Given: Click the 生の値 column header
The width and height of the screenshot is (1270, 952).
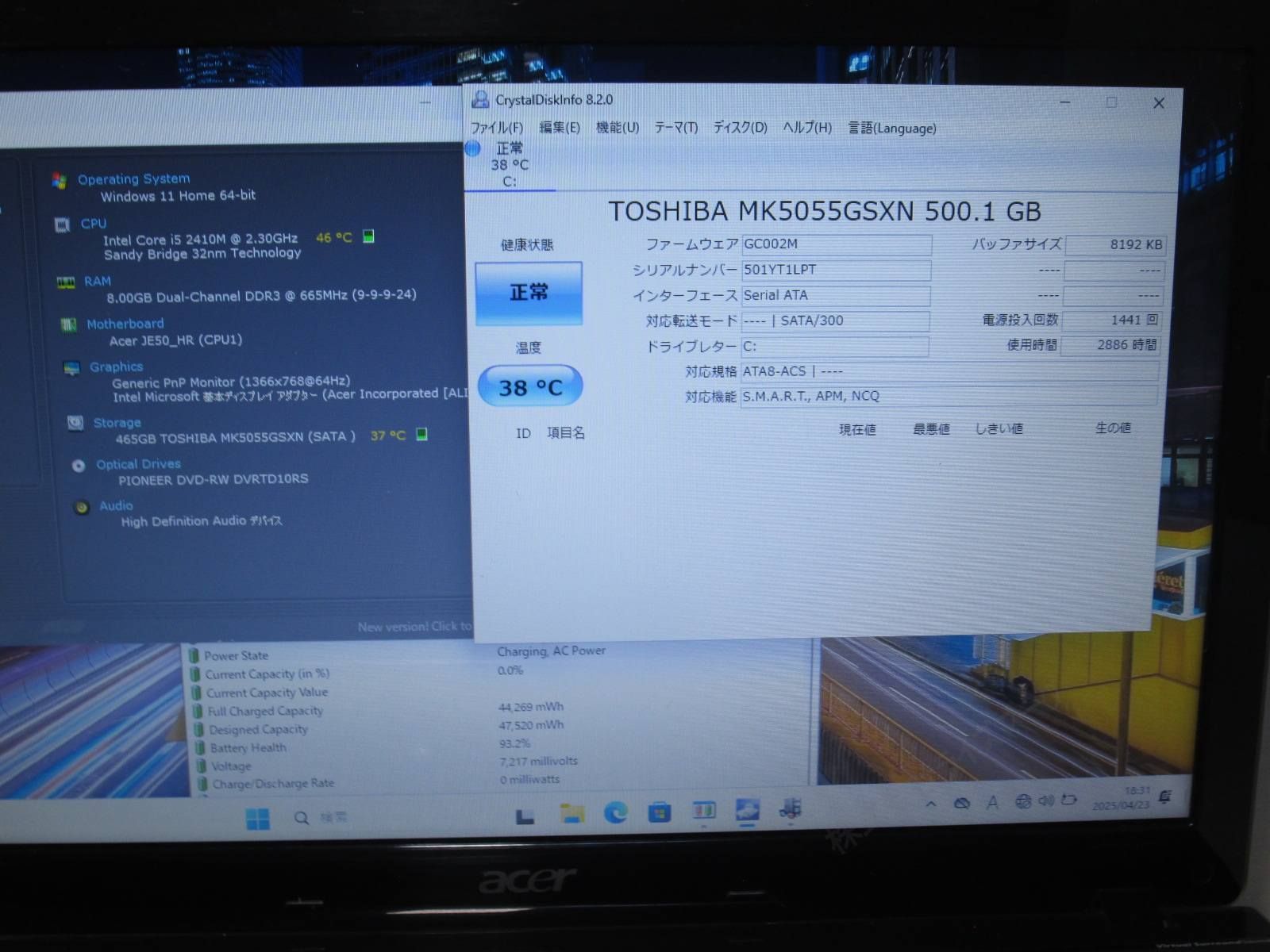Looking at the screenshot, I should click(x=1113, y=428).
